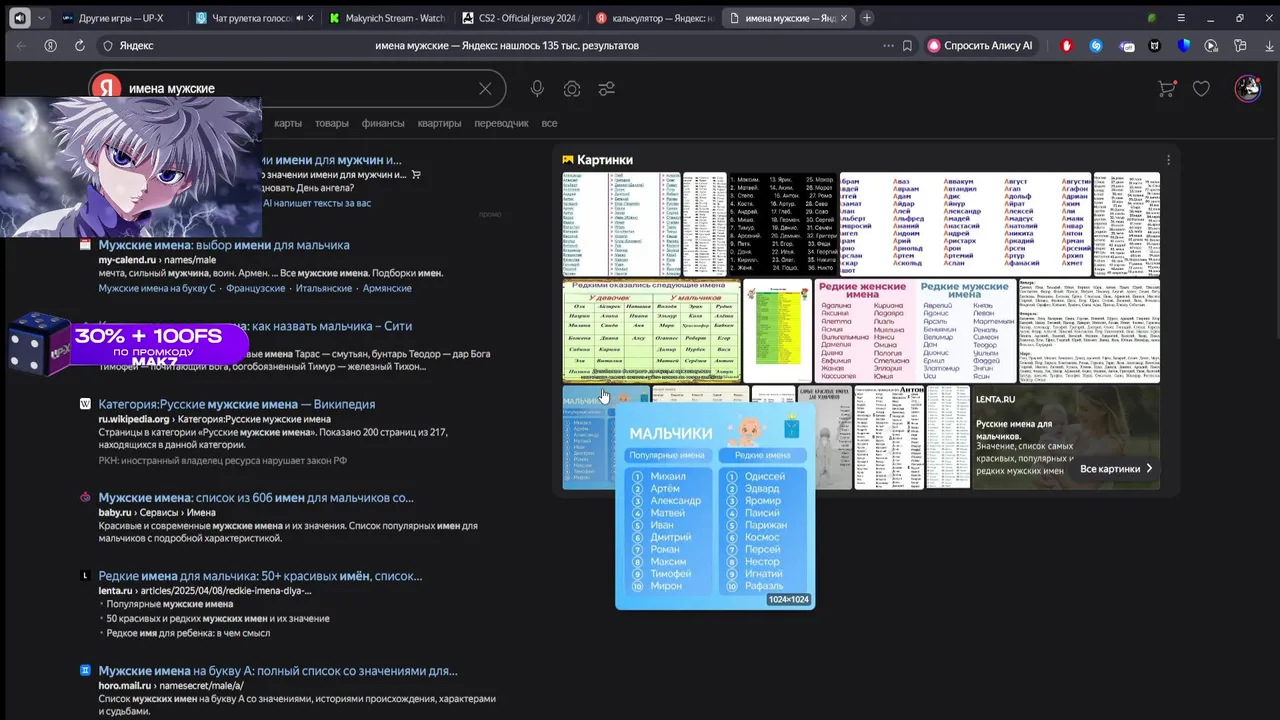Open the user profile avatar
The width and height of the screenshot is (1280, 720).
tap(1248, 88)
